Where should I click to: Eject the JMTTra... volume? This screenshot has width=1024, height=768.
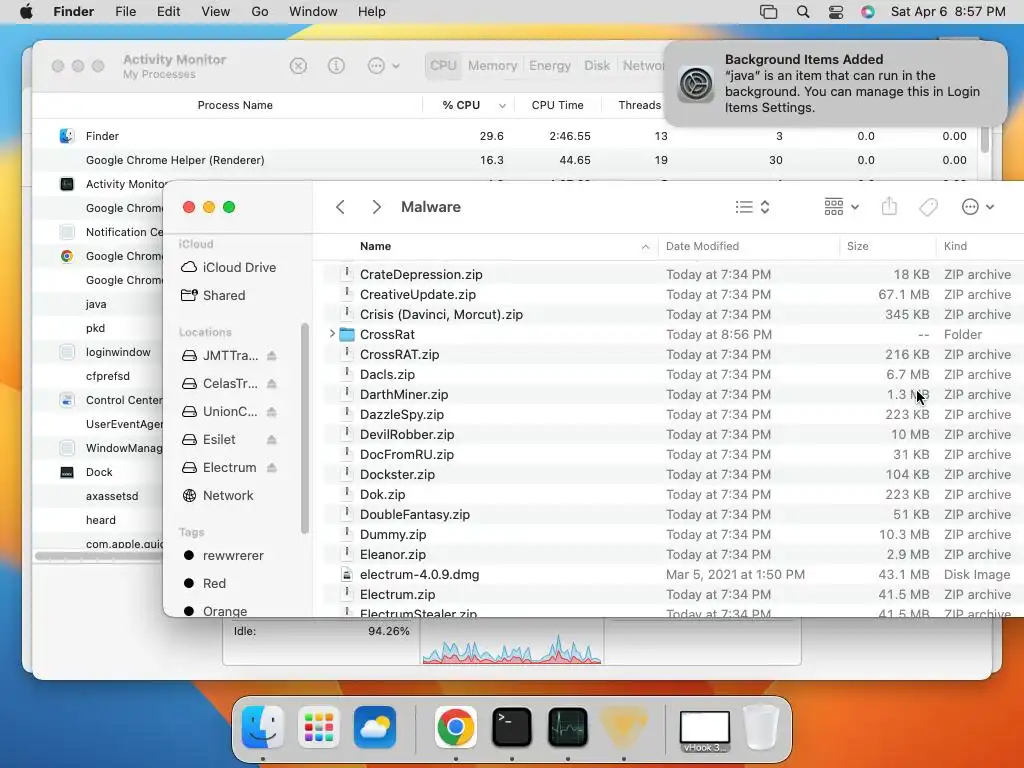click(272, 356)
